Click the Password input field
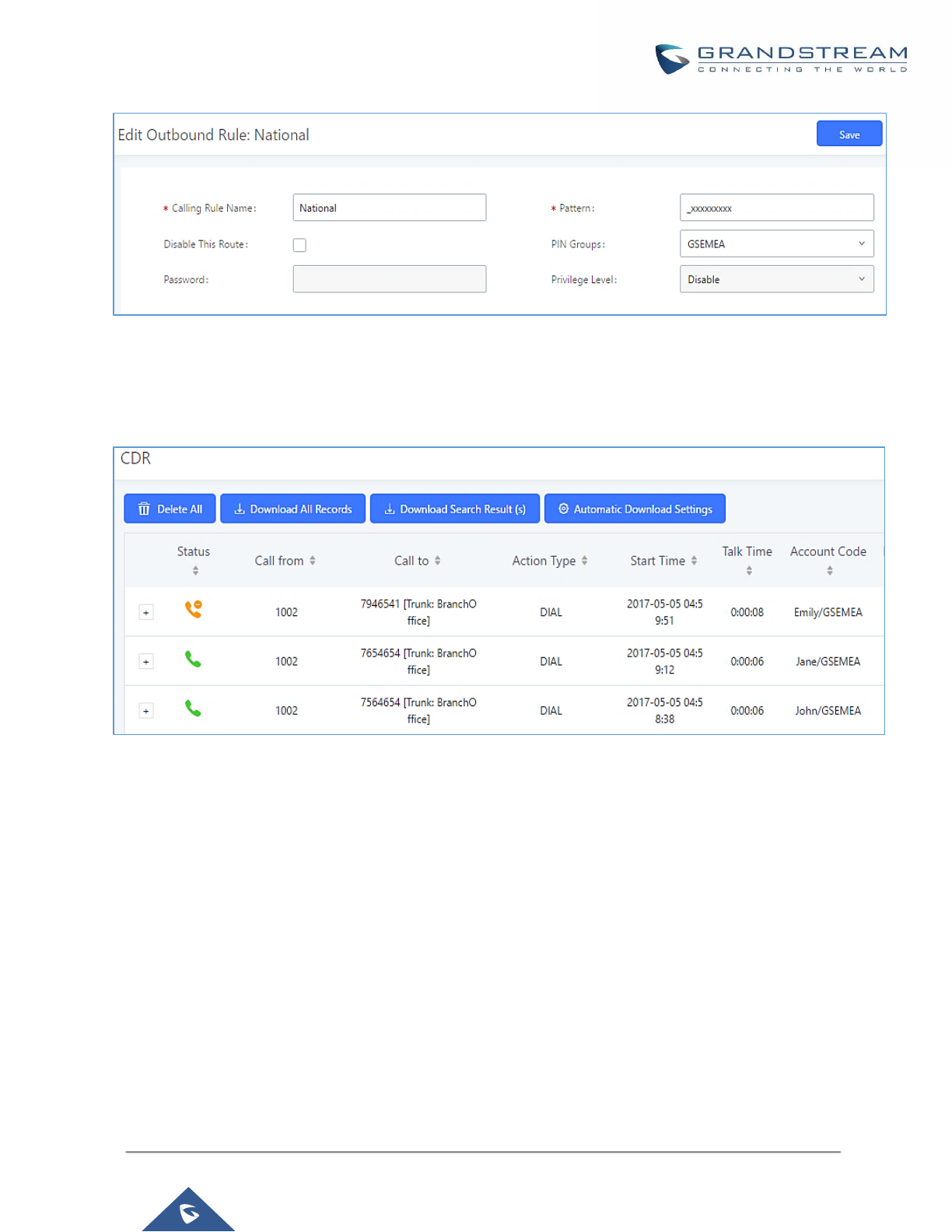 [x=389, y=279]
